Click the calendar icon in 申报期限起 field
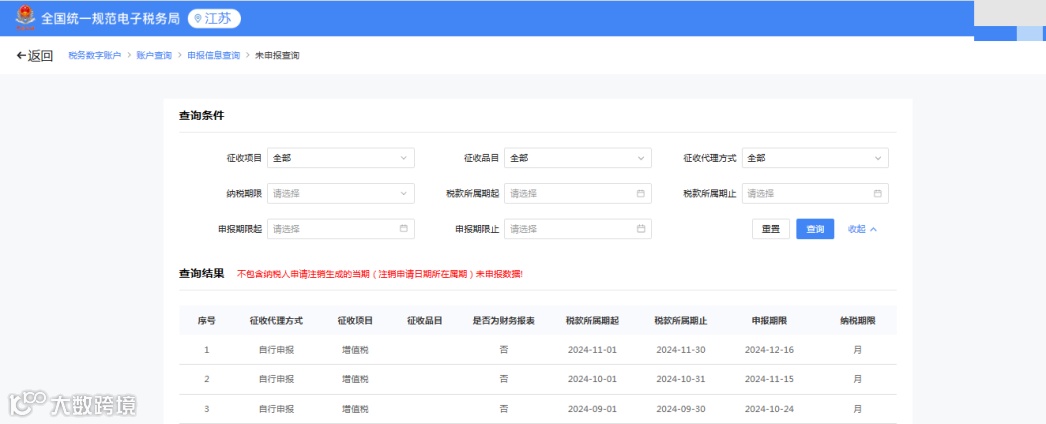Image resolution: width=1046 pixels, height=424 pixels. click(403, 229)
